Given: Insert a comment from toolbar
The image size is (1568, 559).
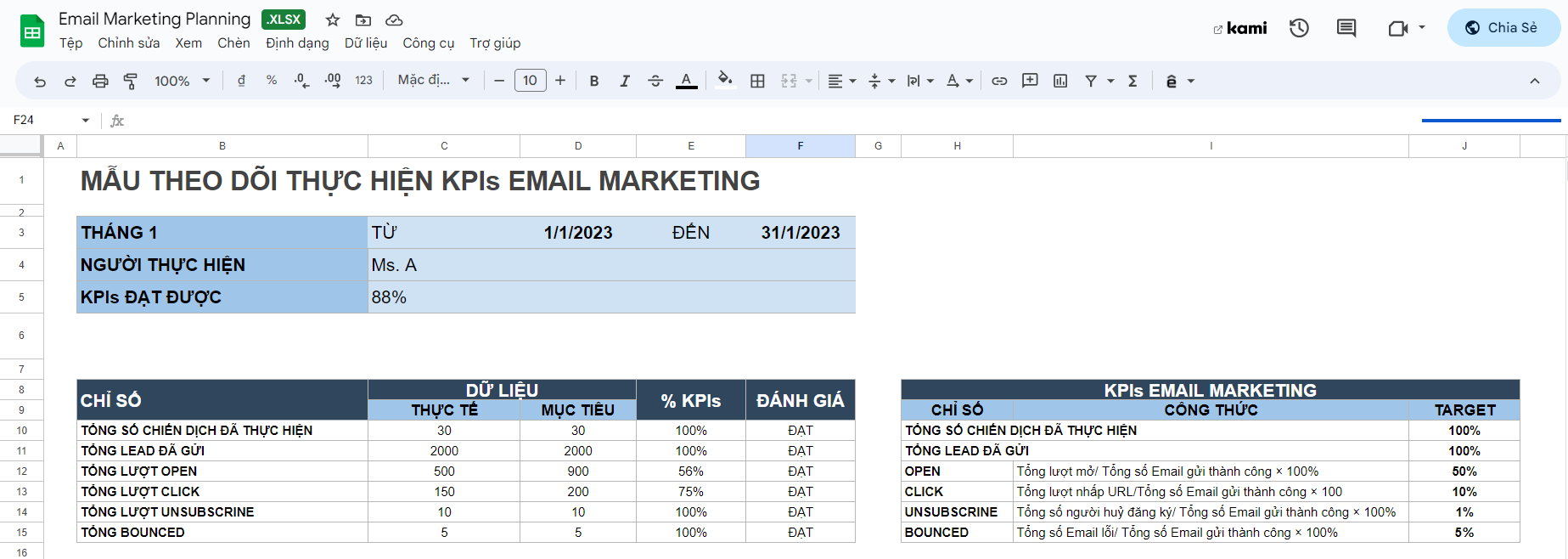Looking at the screenshot, I should (1030, 81).
